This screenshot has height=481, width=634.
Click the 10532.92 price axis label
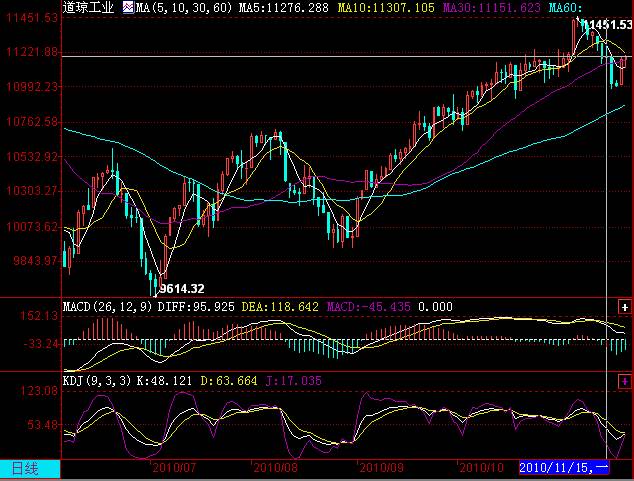point(32,156)
